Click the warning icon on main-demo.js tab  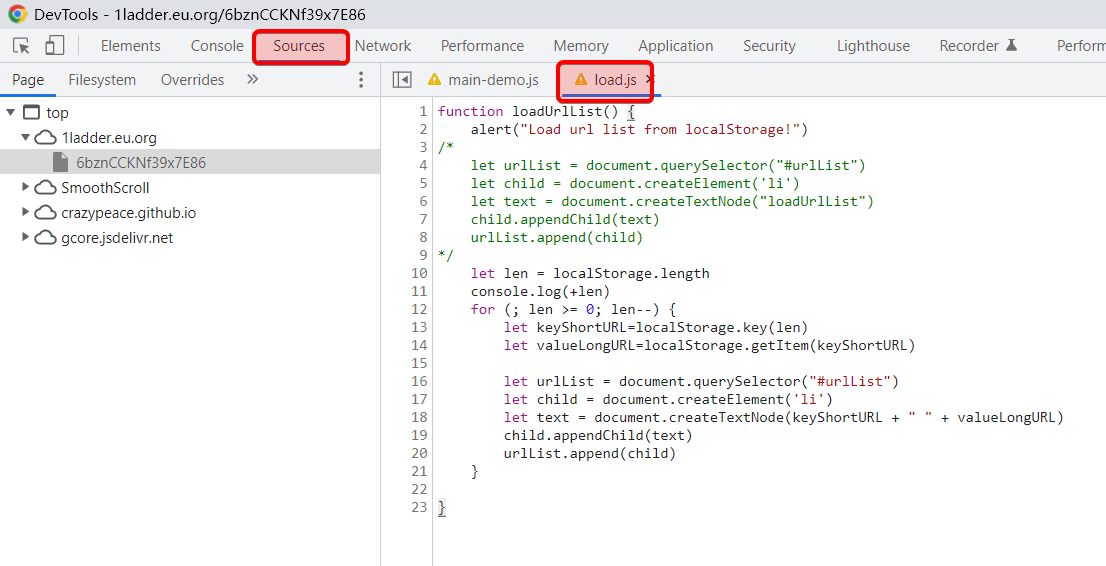434,80
